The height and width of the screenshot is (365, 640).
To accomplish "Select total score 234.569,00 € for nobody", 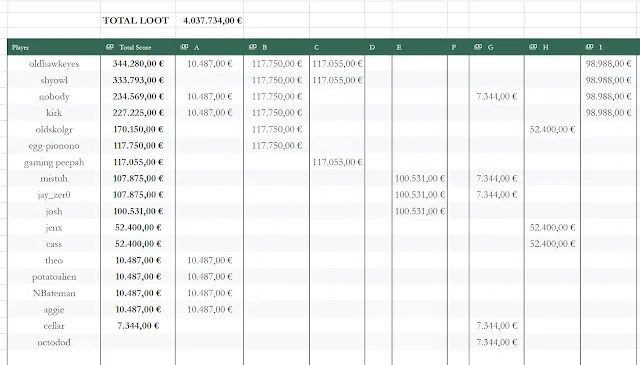I will click(x=138, y=96).
